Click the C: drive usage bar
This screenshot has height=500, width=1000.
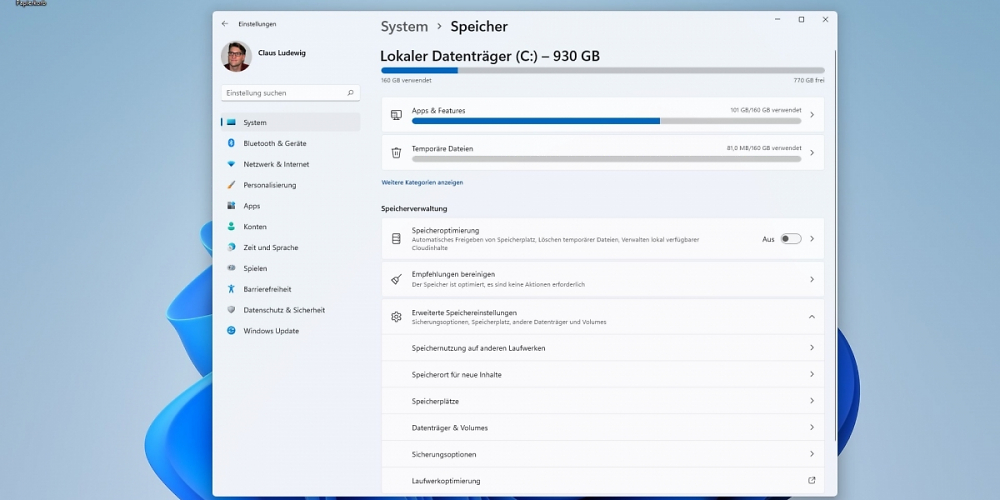(603, 70)
